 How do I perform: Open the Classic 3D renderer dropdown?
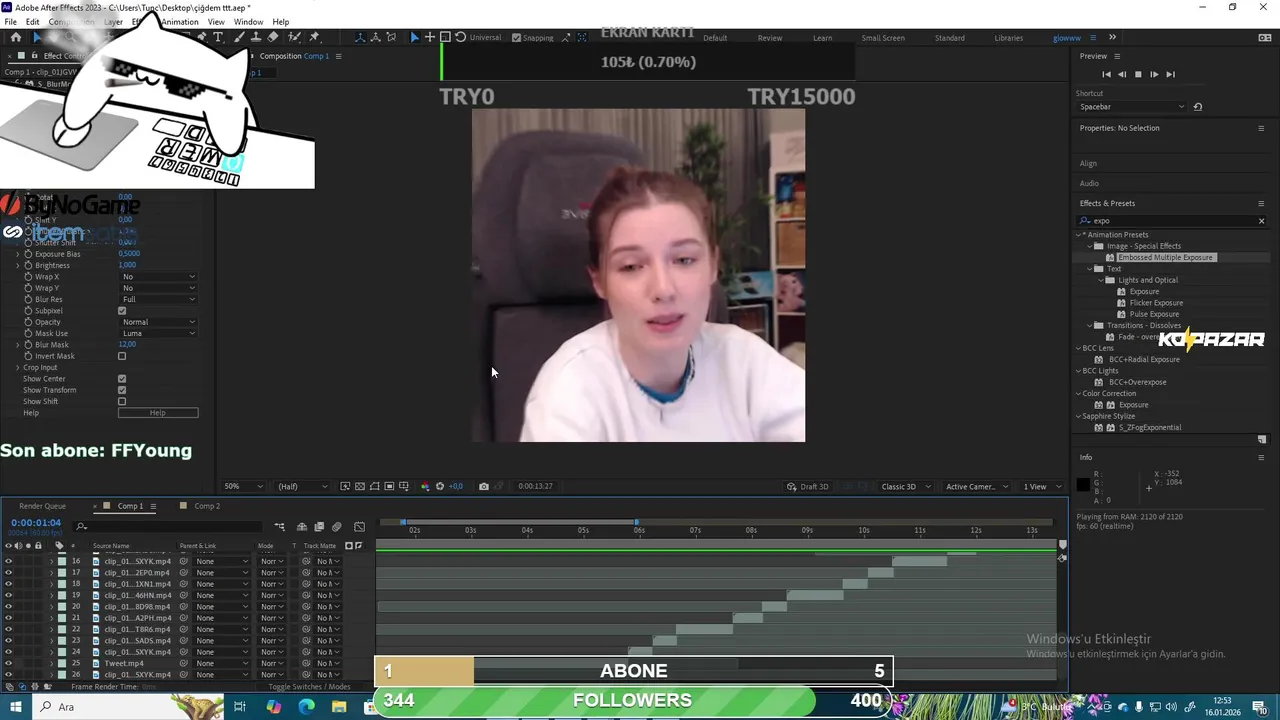(905, 487)
